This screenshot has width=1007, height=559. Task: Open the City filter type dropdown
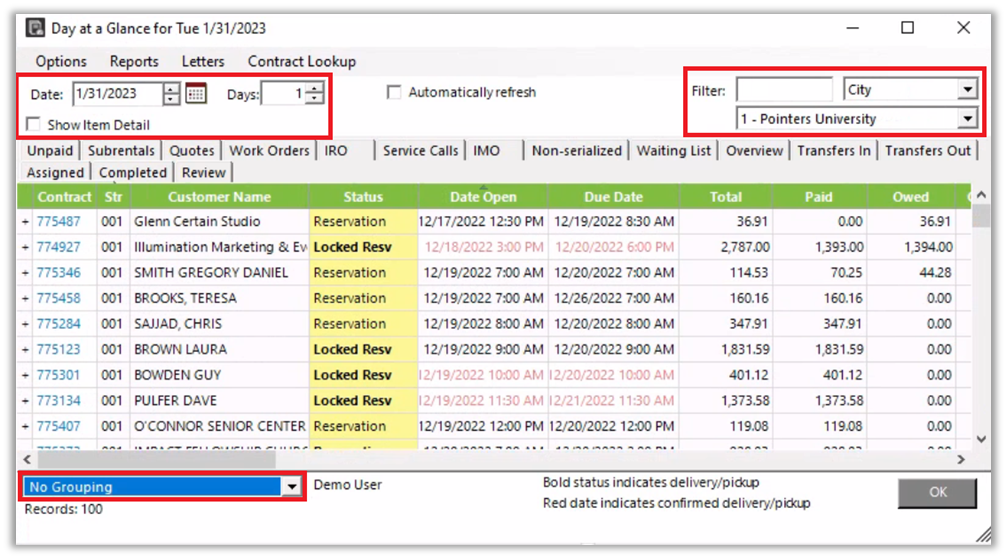(x=966, y=90)
